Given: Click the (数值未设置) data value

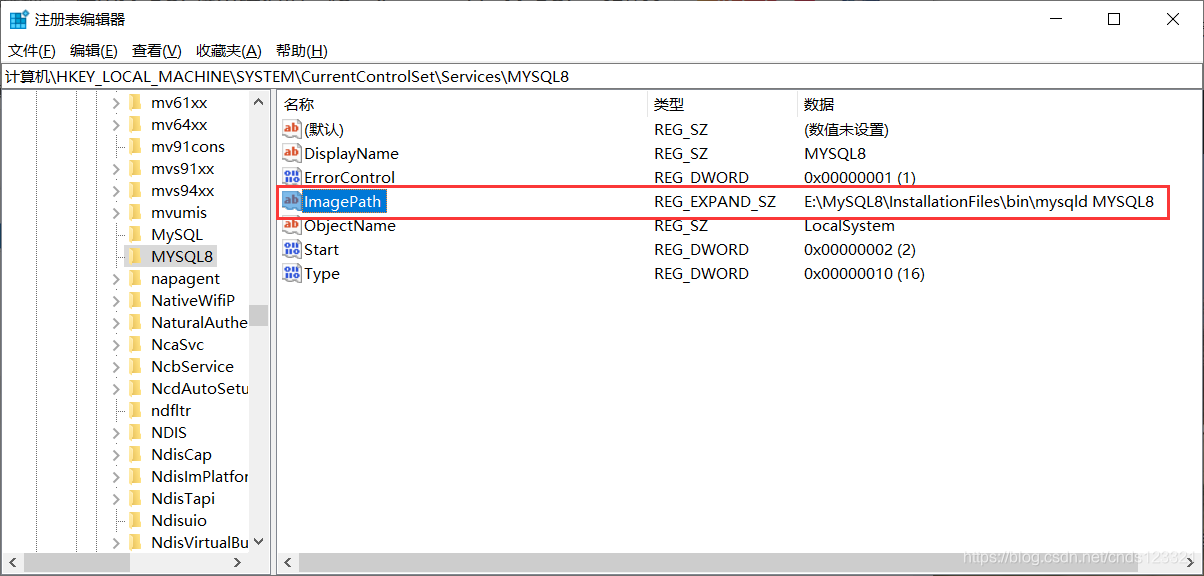Looking at the screenshot, I should (846, 129).
